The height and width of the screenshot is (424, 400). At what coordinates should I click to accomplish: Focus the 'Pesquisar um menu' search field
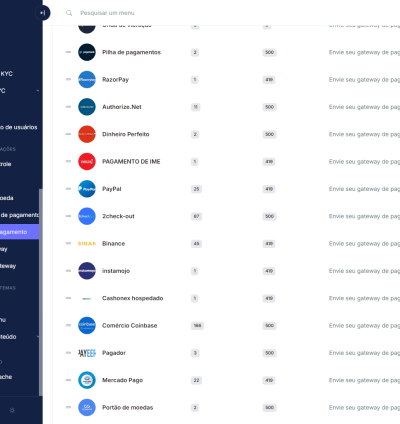click(x=107, y=13)
